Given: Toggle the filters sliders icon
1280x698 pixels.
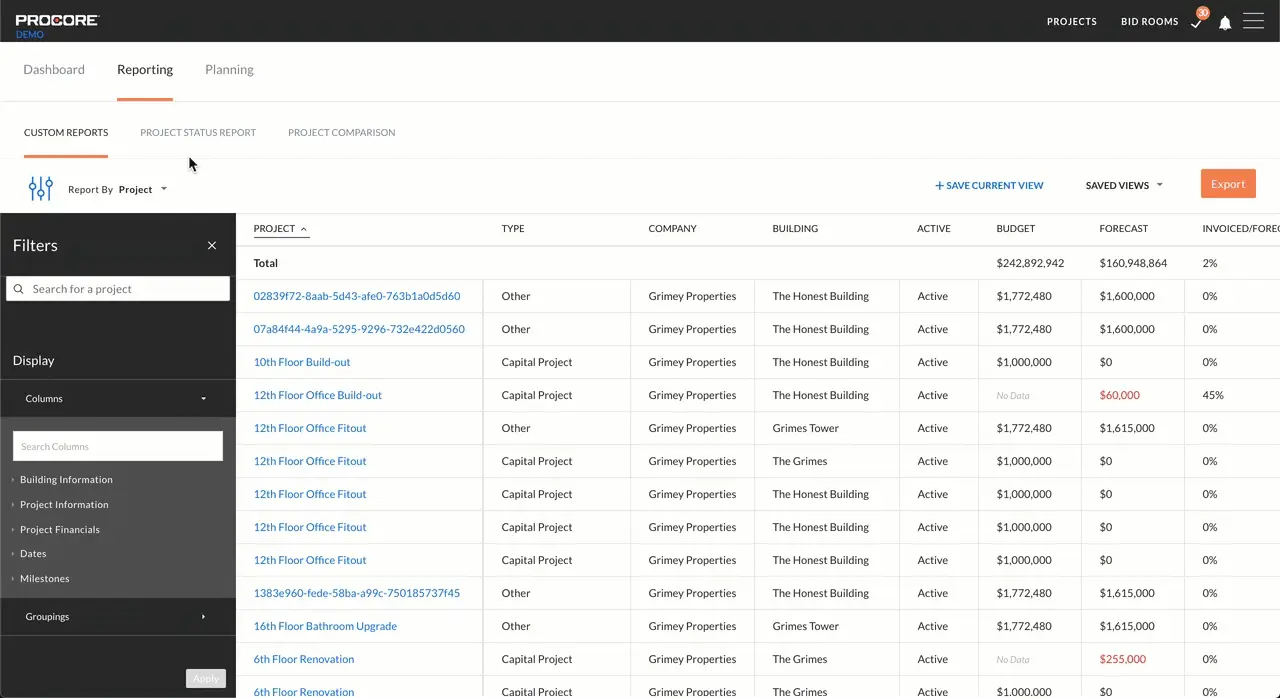Looking at the screenshot, I should [41, 188].
